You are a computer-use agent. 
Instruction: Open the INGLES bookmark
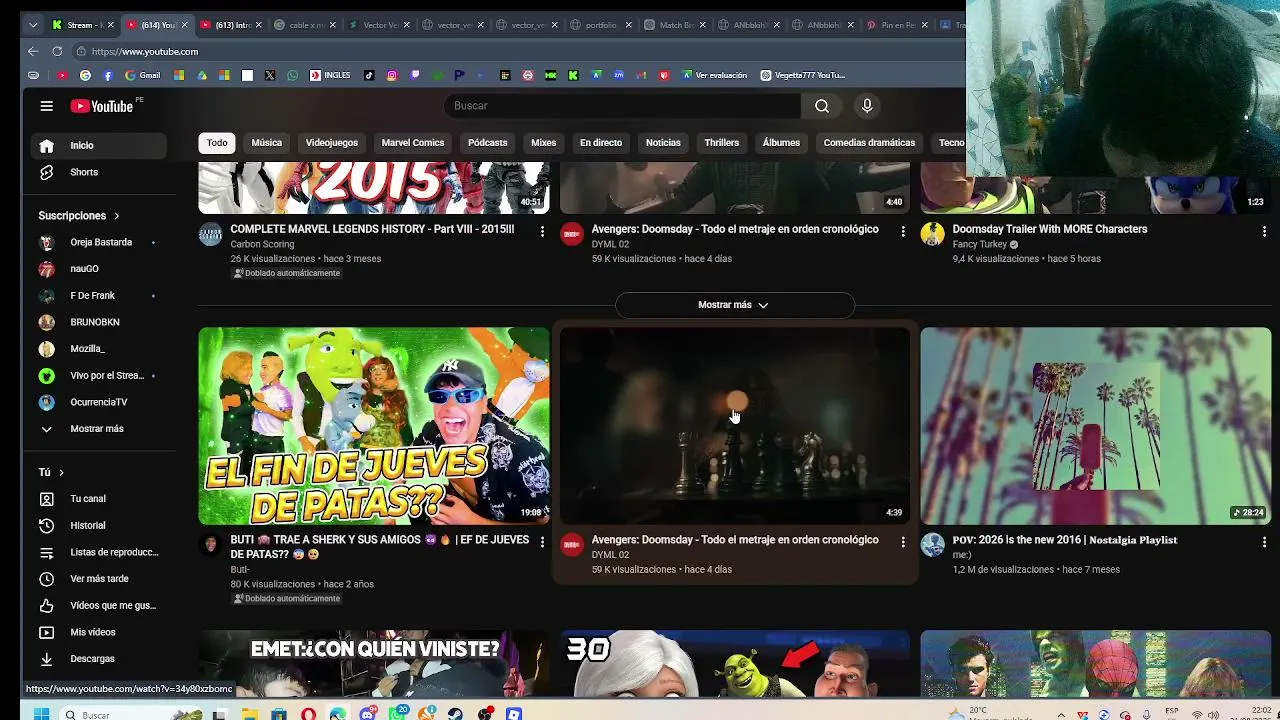coord(330,75)
